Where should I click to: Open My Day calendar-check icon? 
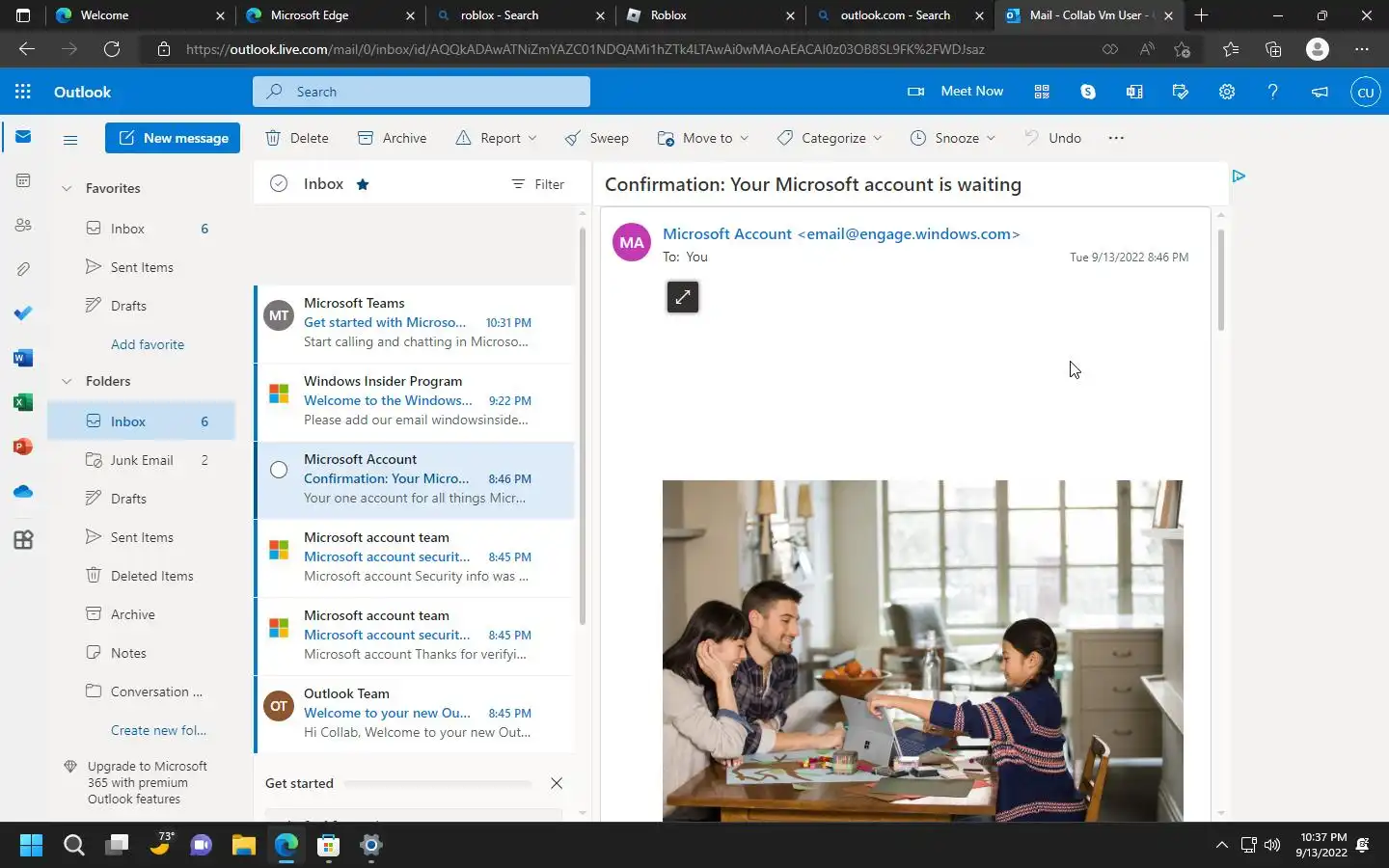pos(1181,92)
